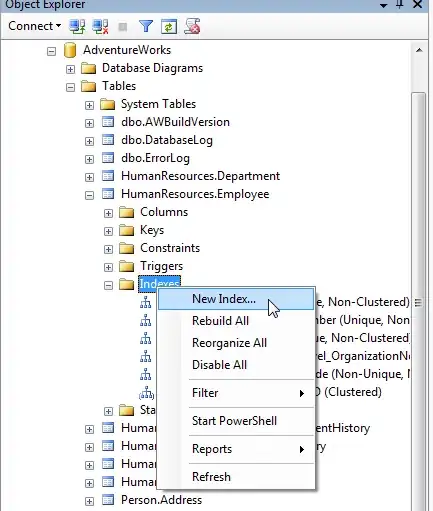The height and width of the screenshot is (511, 433).
Task: Click HumanResources.Department table icon
Action: click(x=108, y=176)
